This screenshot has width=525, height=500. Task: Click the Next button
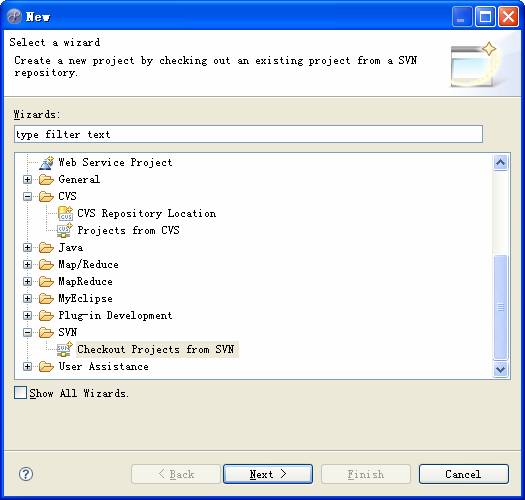click(x=268, y=474)
